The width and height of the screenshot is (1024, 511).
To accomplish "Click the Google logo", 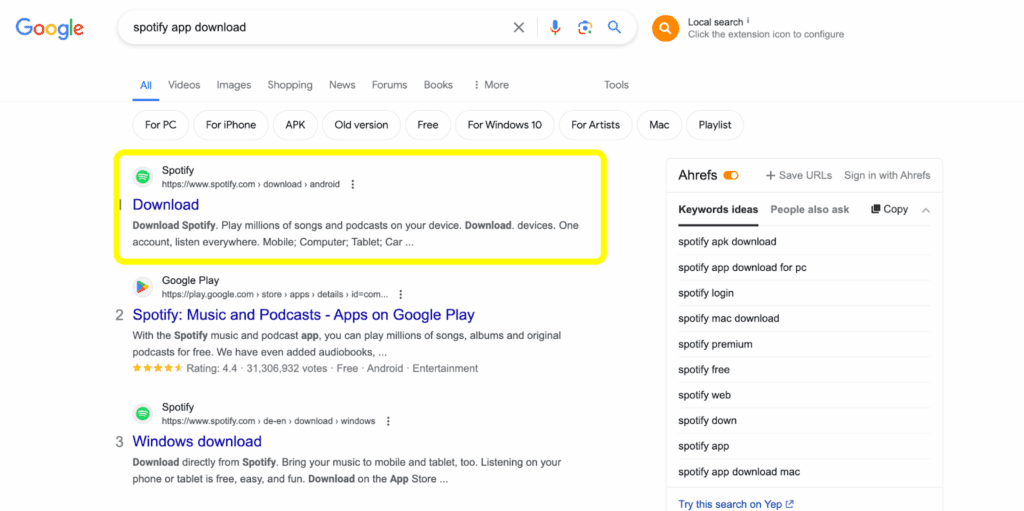I will 50,27.
